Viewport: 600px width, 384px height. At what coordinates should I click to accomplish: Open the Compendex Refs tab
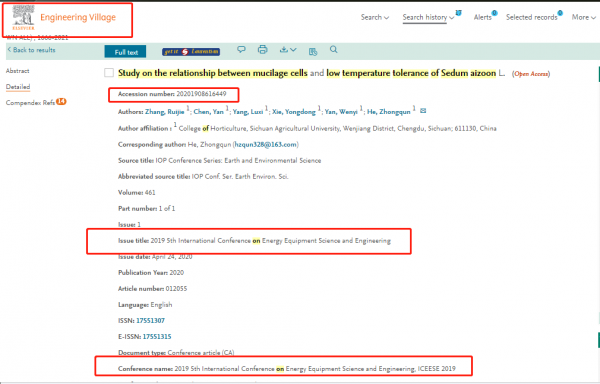(30, 103)
